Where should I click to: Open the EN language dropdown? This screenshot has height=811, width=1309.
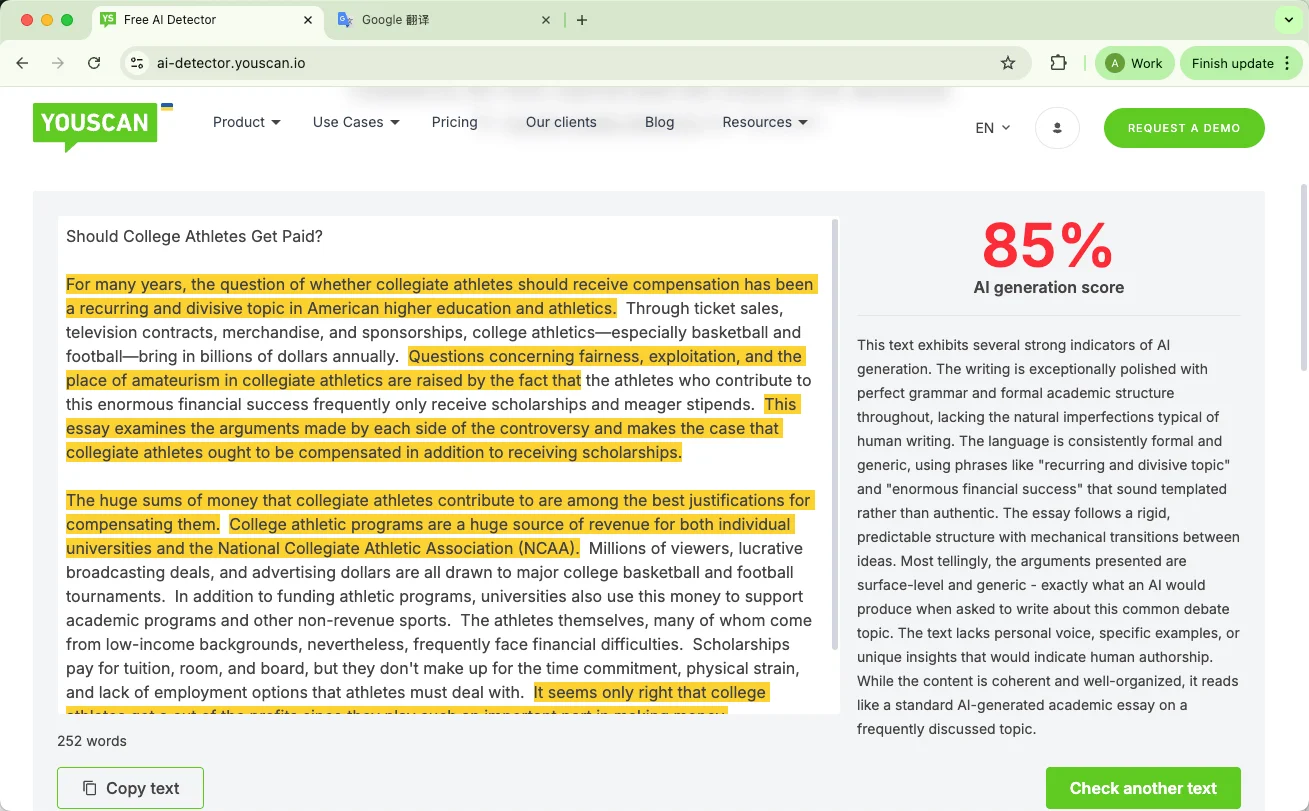click(991, 128)
